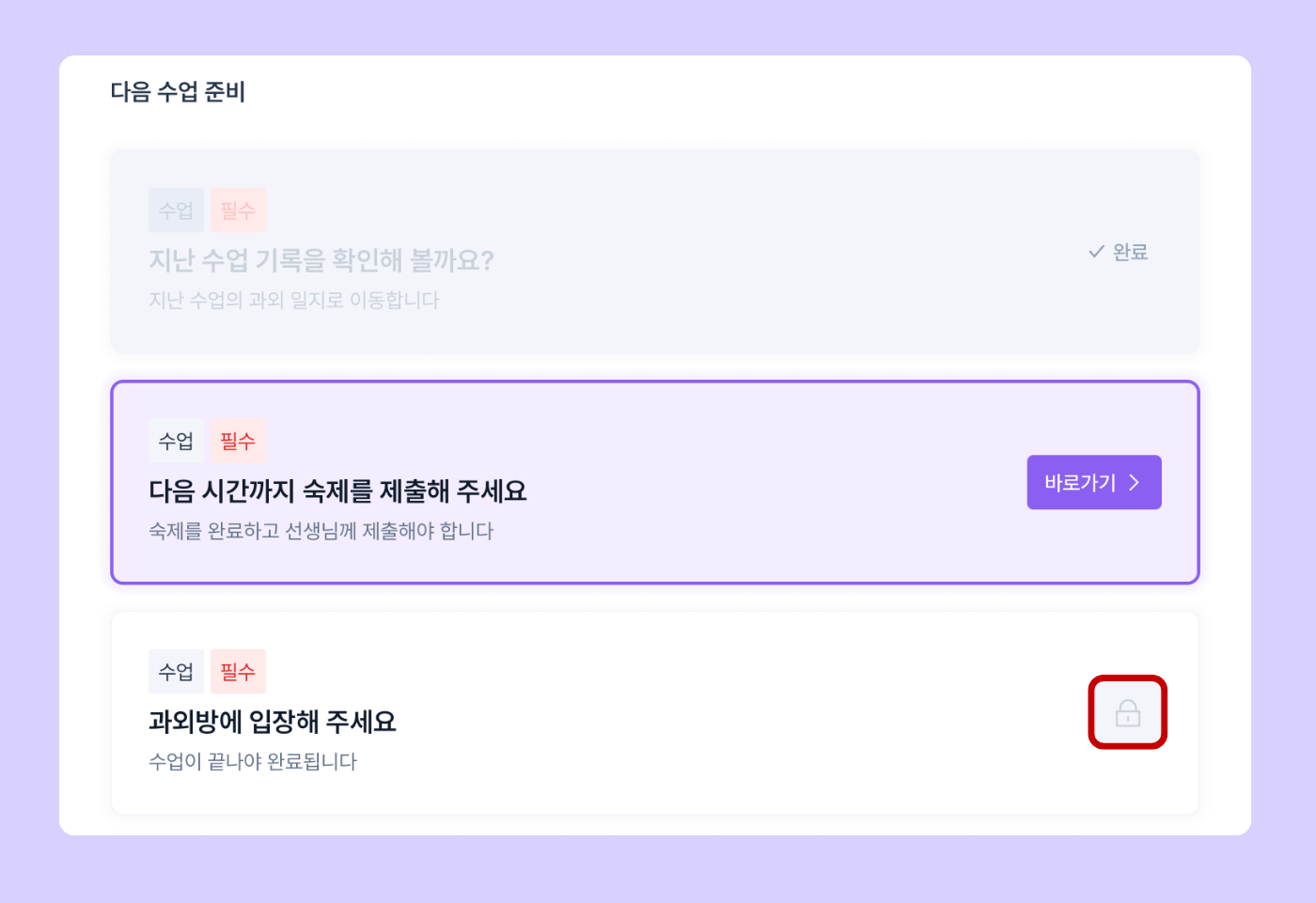Click the "수업이 끝나야 완료됩니다" description
This screenshot has width=1316, height=903.
(x=253, y=762)
